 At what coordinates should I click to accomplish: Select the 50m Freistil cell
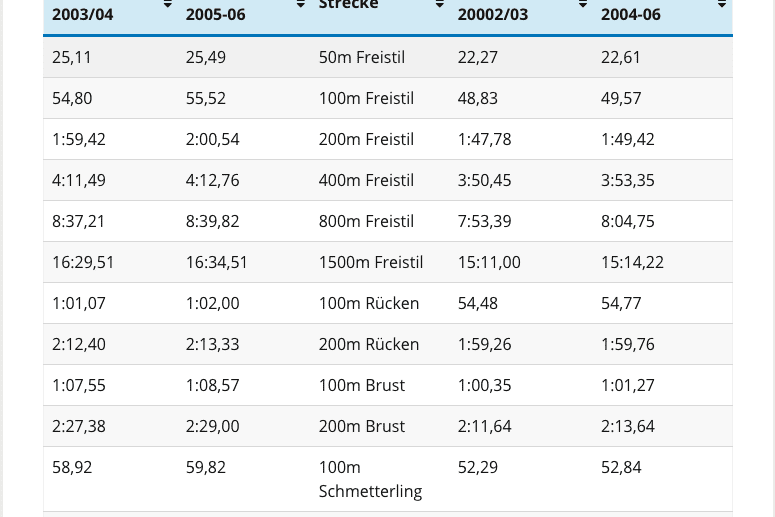click(x=362, y=58)
